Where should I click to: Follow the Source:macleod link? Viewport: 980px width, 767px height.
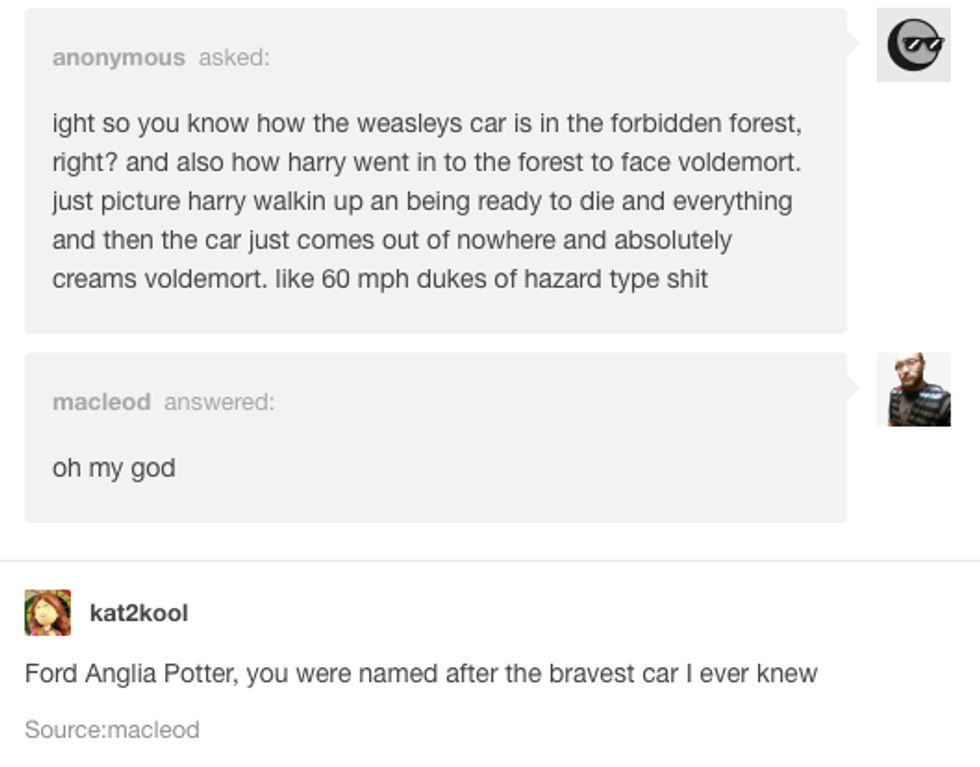point(112,730)
